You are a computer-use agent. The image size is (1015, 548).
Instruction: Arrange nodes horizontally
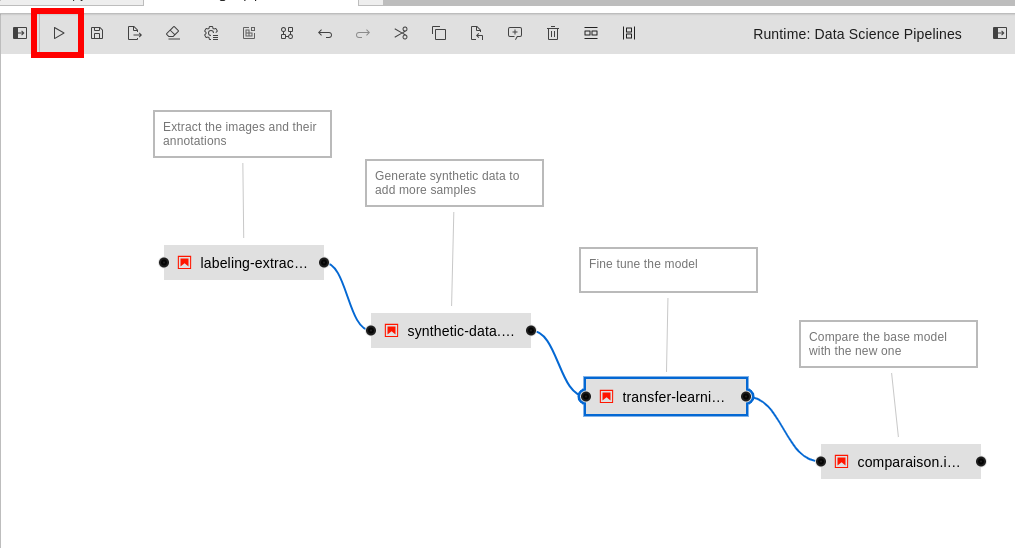pyautogui.click(x=591, y=33)
